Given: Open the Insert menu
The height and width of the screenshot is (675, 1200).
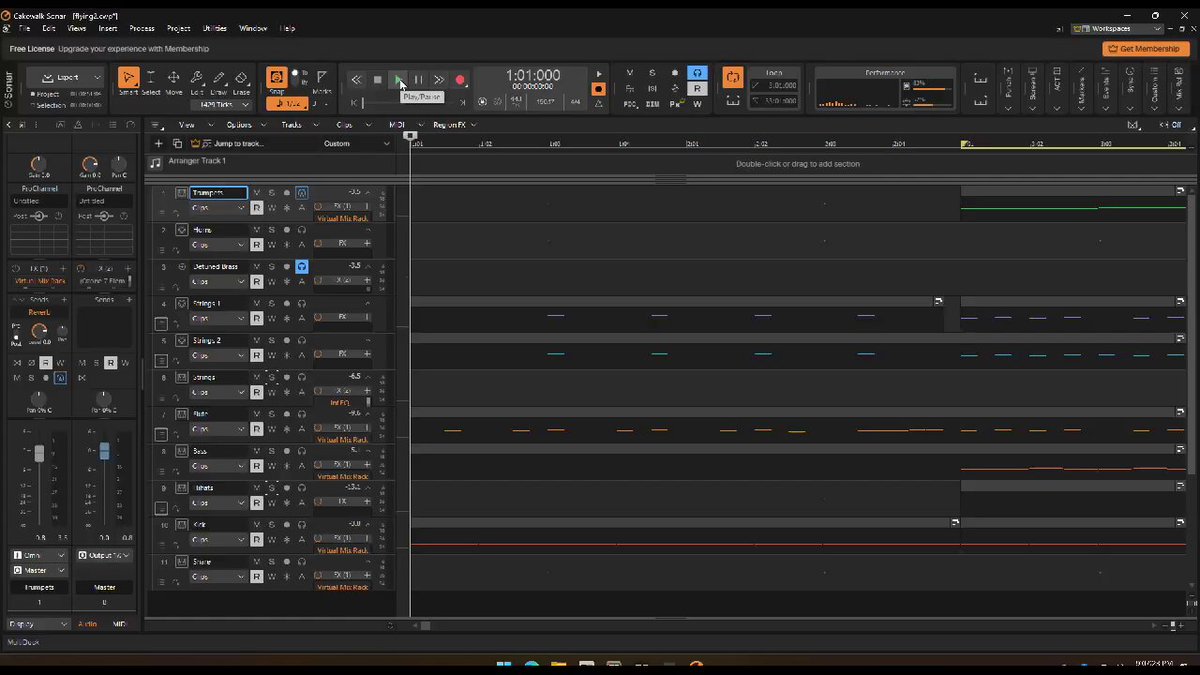Looking at the screenshot, I should [107, 28].
